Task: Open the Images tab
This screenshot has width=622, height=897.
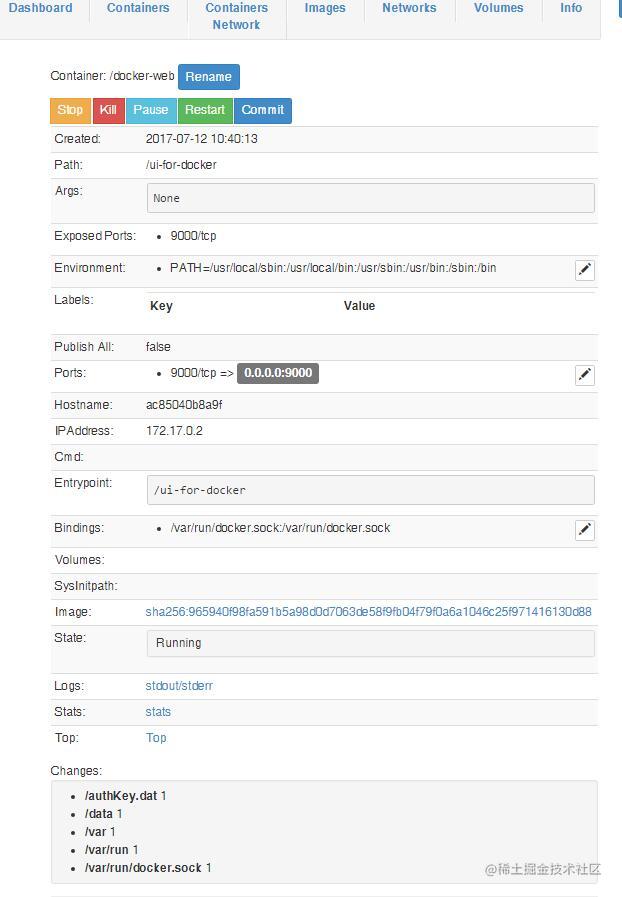Action: tap(324, 8)
